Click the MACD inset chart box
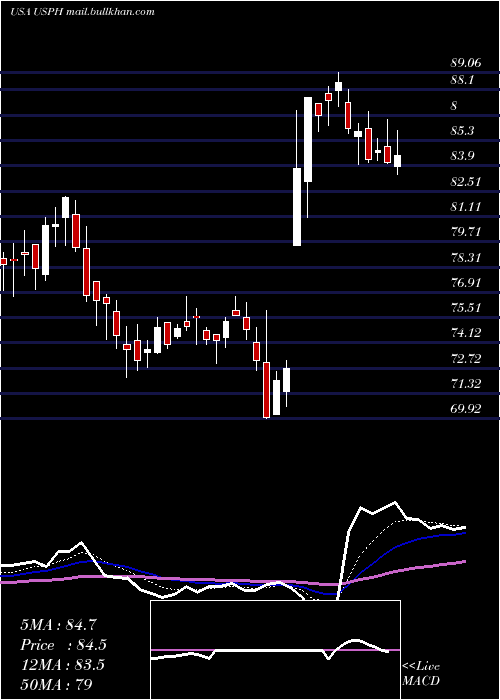Image resolution: width=500 pixels, height=700 pixels. click(x=275, y=650)
